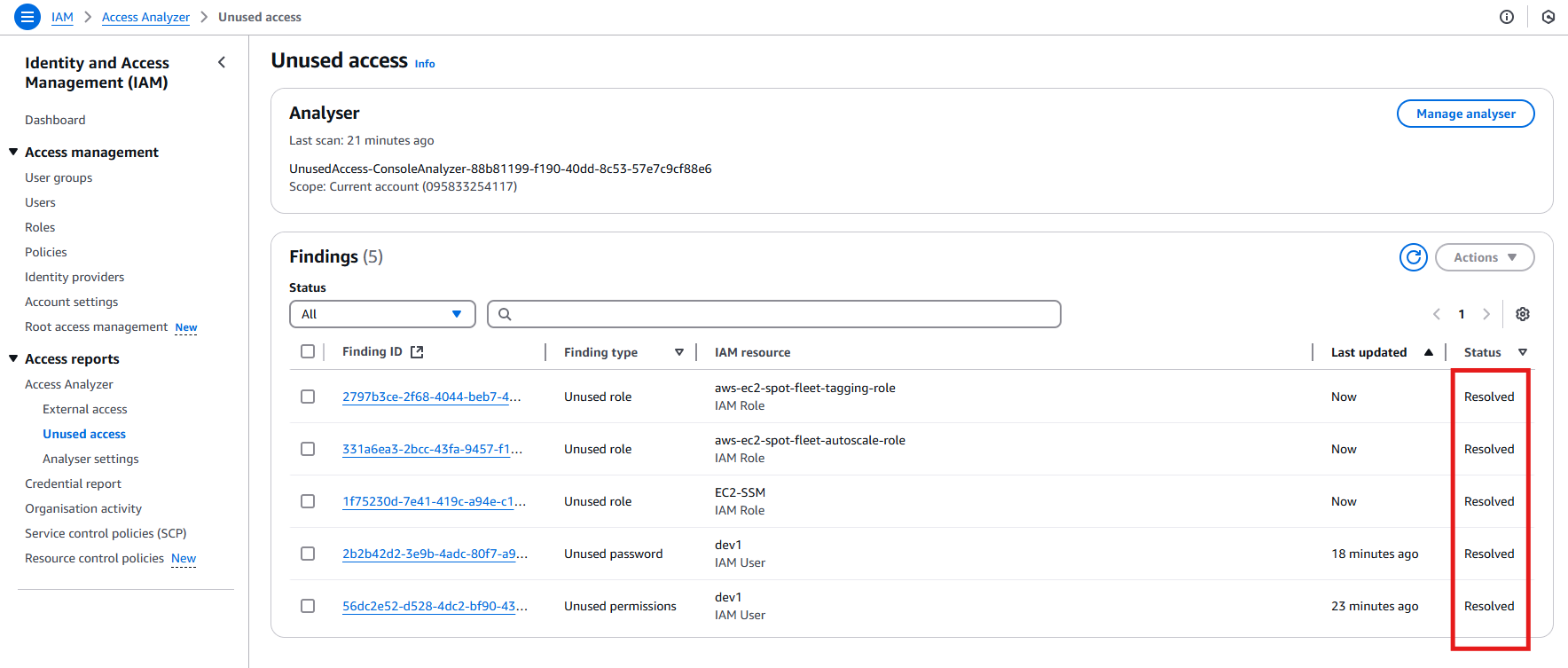Check the box for finding 2797b3ce
1568x668 pixels.
coord(308,397)
